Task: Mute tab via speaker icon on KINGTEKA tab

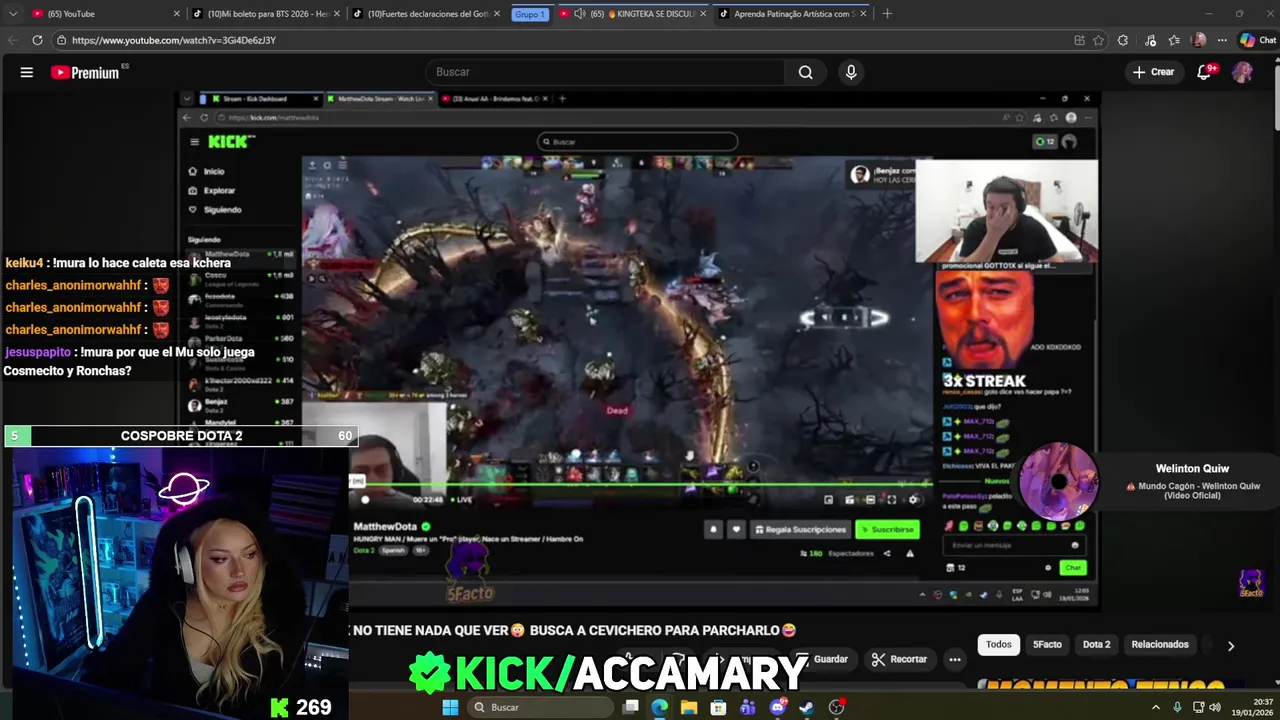Action: click(x=579, y=14)
